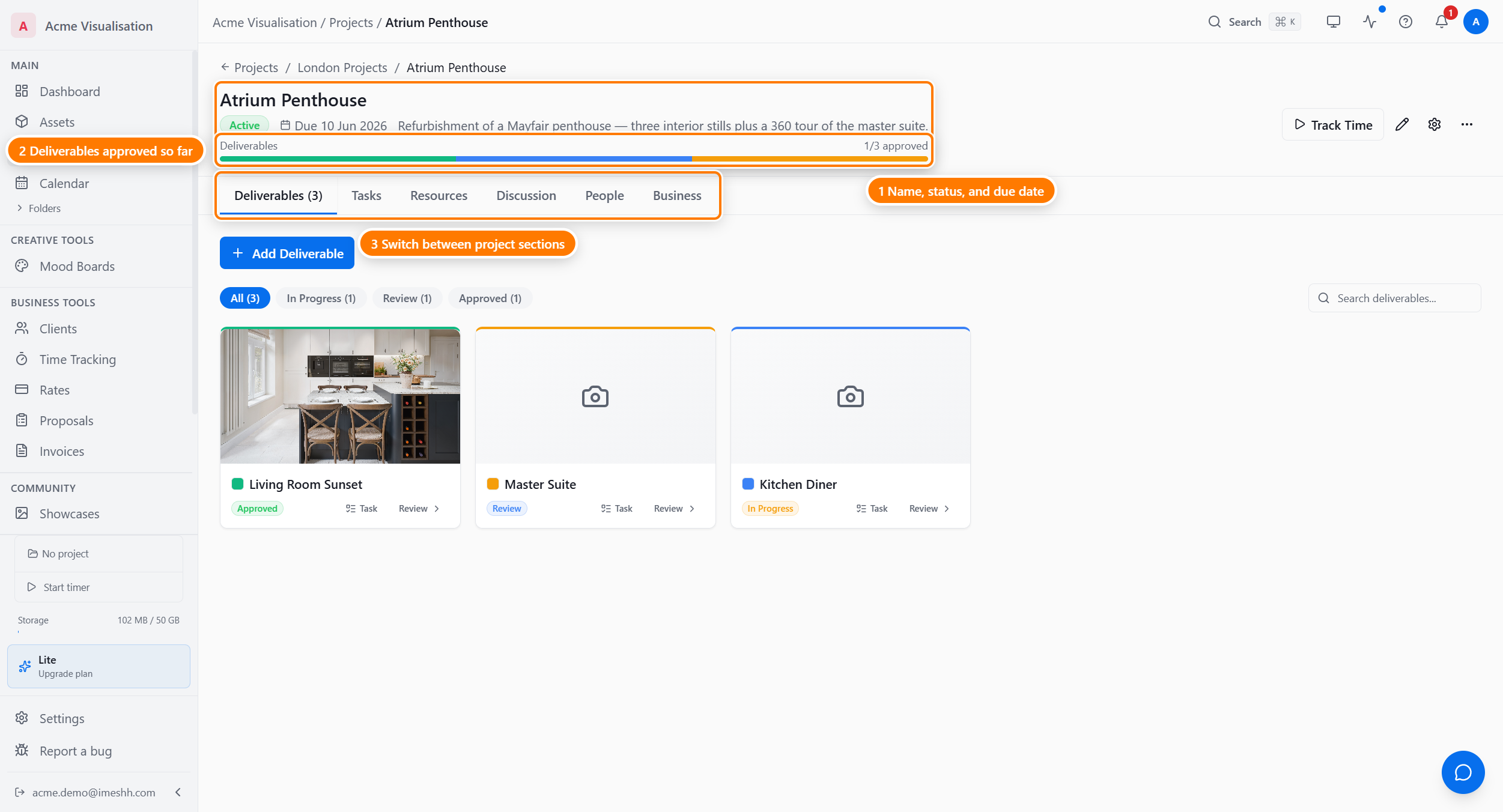Select the Review (1) filter chip

[x=407, y=298]
